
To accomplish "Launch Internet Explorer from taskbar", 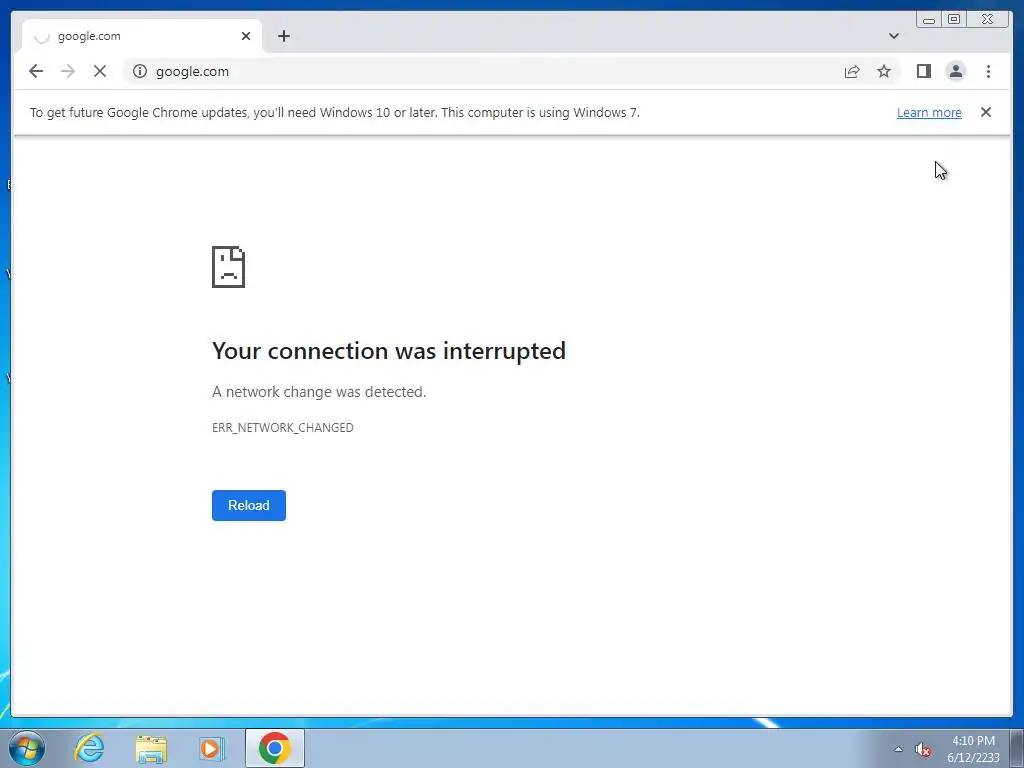I will 89,748.
